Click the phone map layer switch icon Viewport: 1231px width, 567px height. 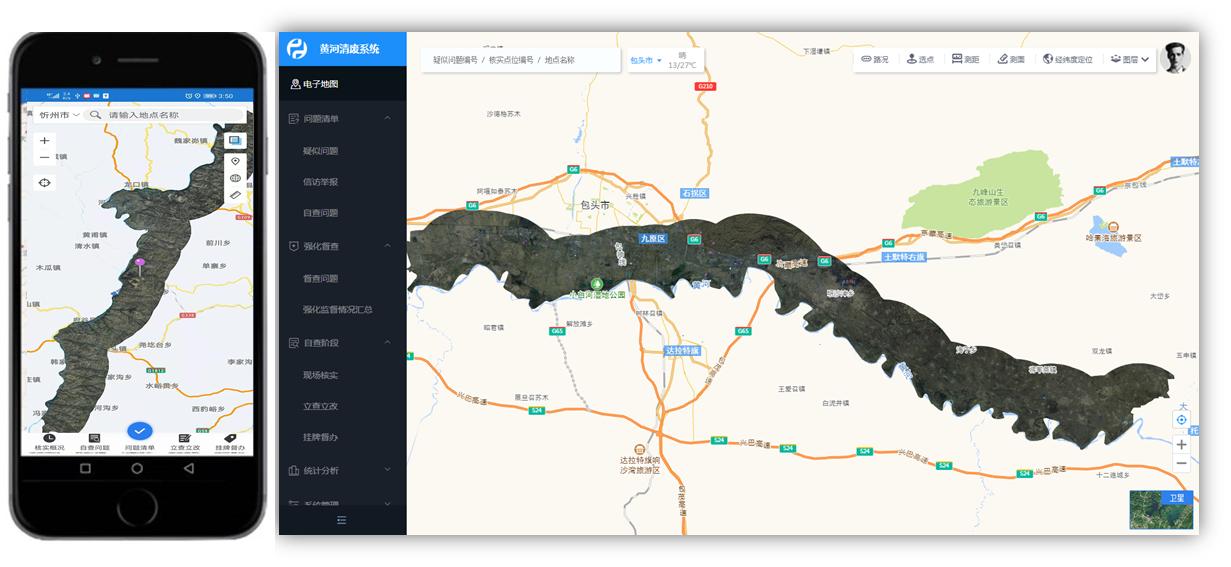pyautogui.click(x=235, y=141)
